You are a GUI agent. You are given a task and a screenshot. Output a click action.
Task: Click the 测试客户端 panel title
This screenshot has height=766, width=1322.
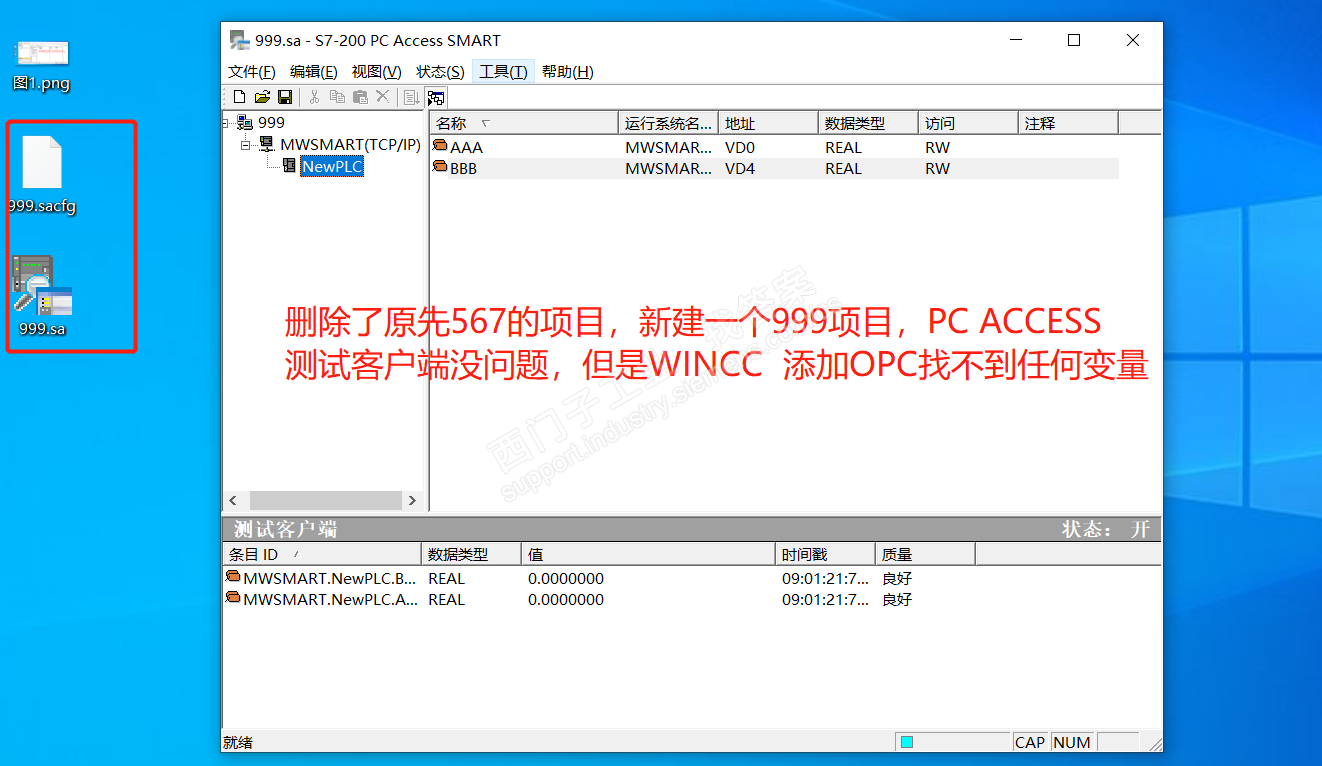pos(285,529)
